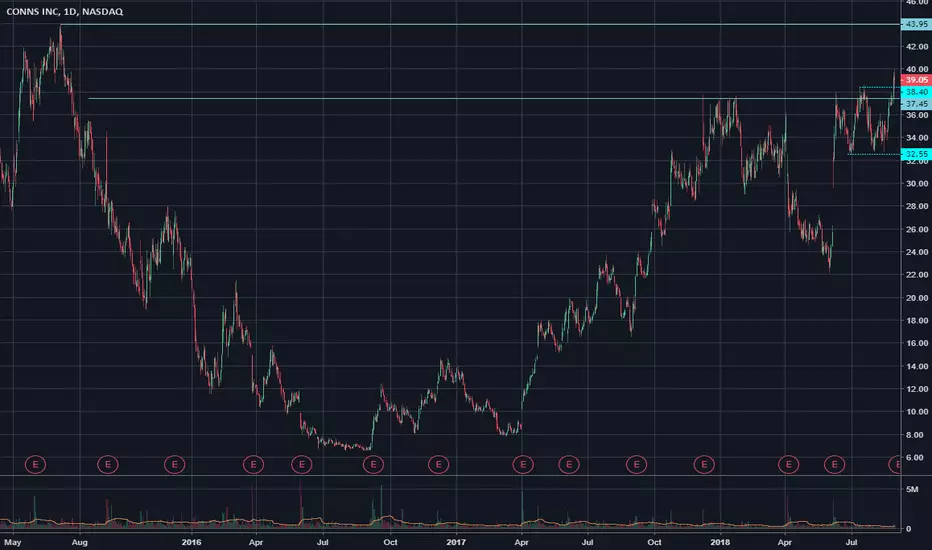This screenshot has width=932, height=550.
Task: Open the earnings E marker just before Jul 2016
Action: [302, 464]
